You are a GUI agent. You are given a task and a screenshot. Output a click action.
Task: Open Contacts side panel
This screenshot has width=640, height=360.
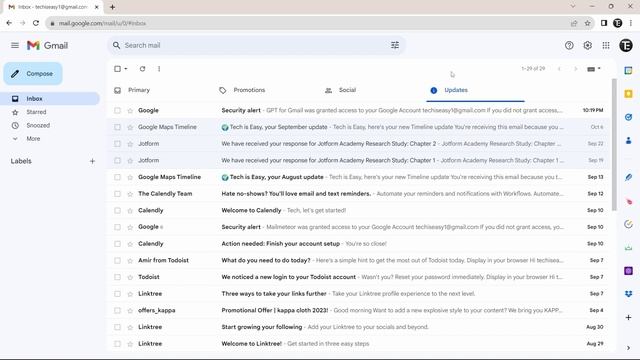pos(628,141)
